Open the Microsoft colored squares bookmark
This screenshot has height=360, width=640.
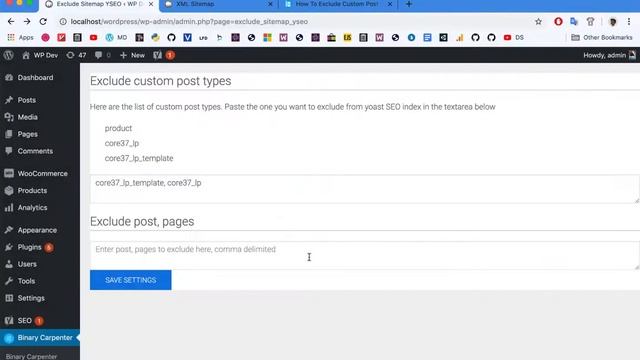(x=267, y=38)
